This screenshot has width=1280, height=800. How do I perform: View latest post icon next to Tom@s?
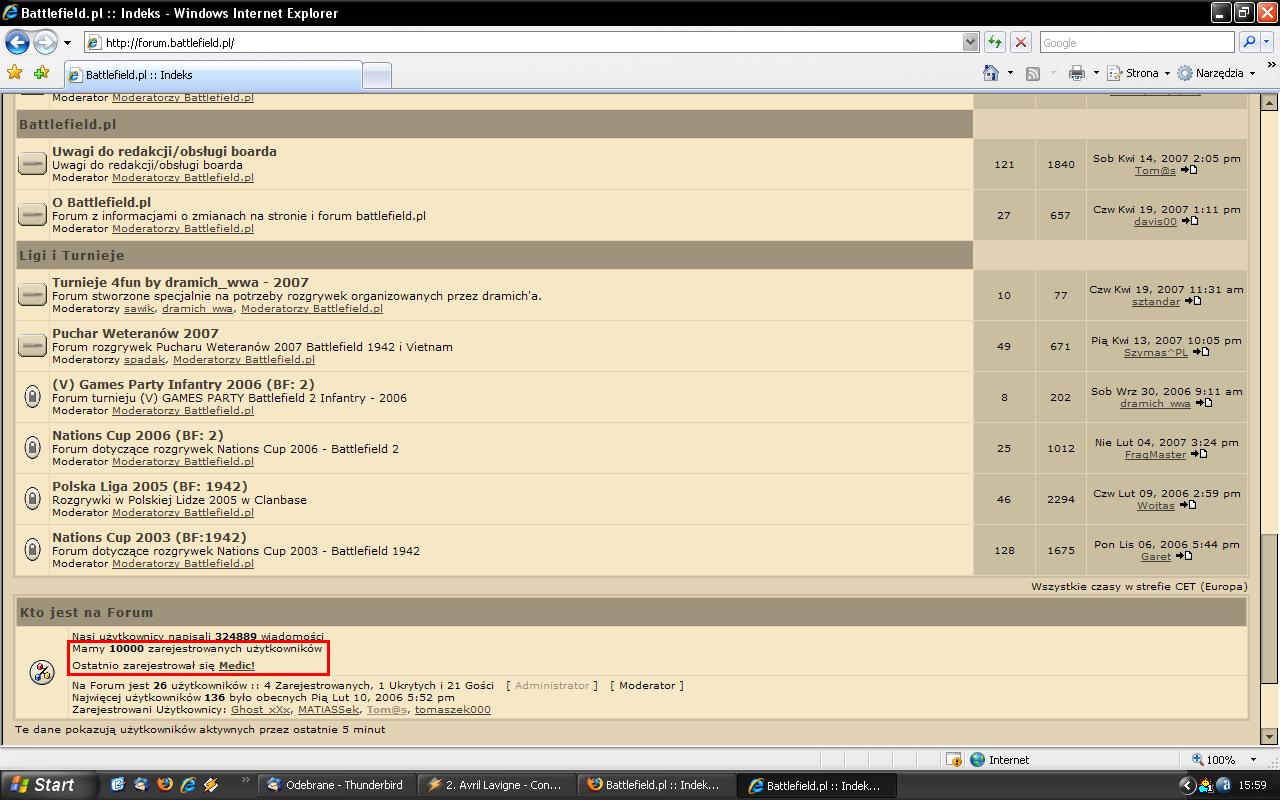(x=1188, y=171)
